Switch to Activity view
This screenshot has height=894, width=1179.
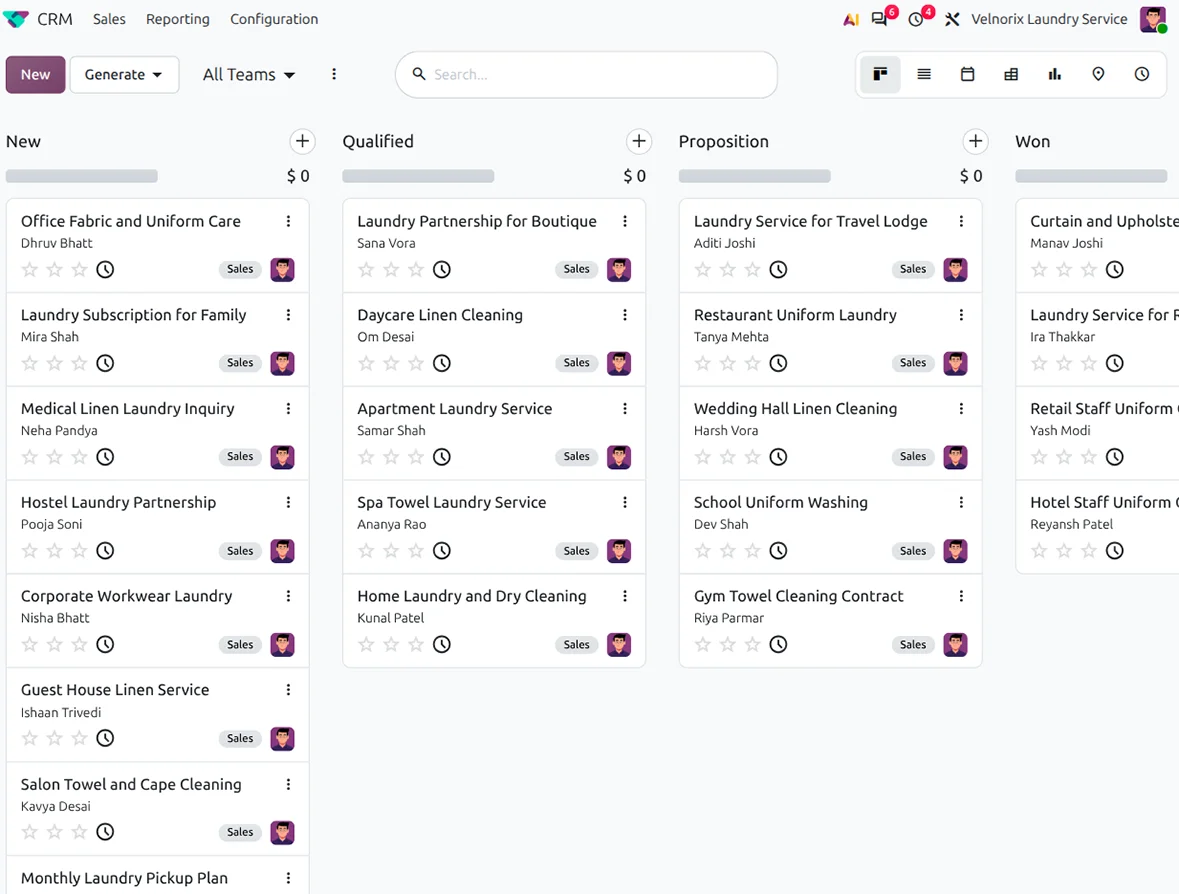pos(1142,74)
